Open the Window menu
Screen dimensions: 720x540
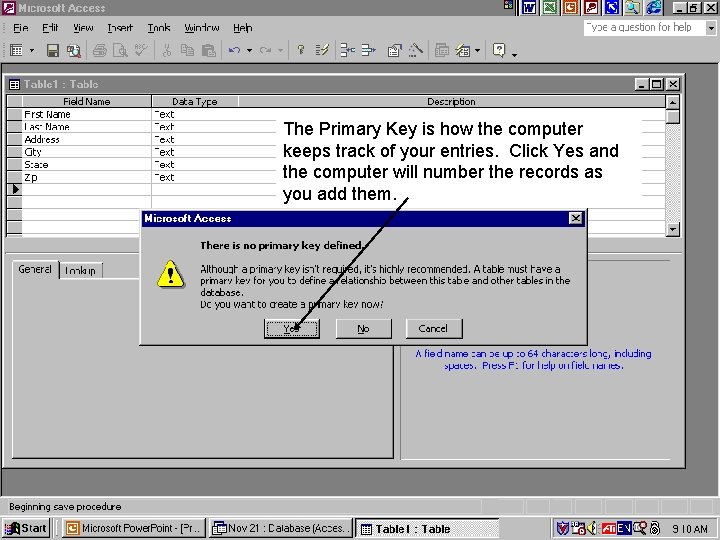[202, 28]
